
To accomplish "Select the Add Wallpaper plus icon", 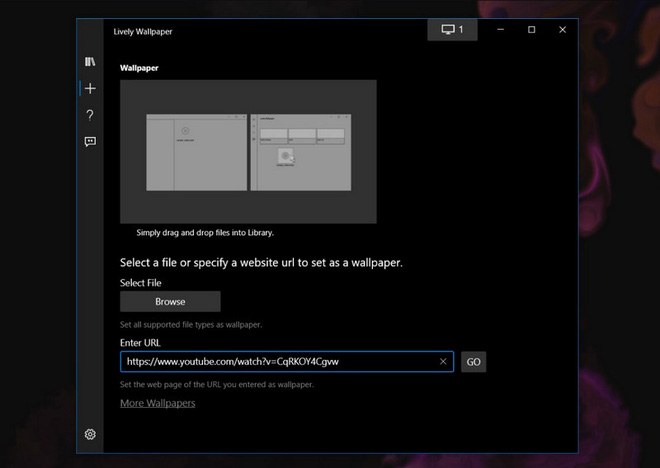I will tap(90, 88).
